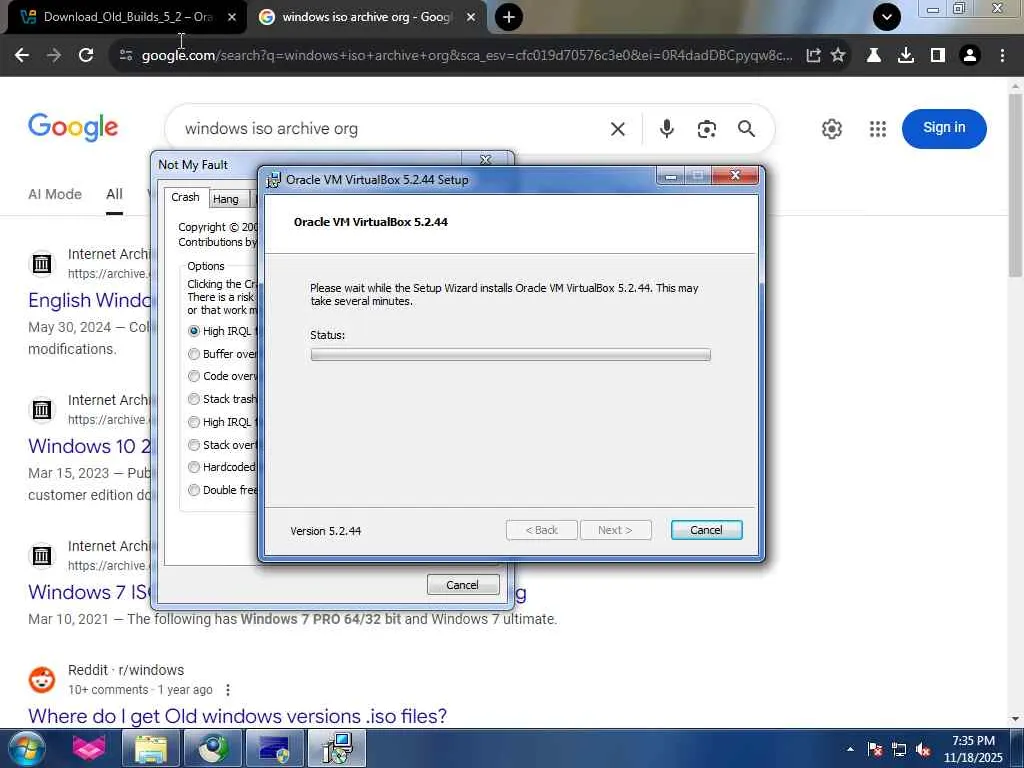Share this page via address bar icon
1024x768 pixels.
pos(813,56)
